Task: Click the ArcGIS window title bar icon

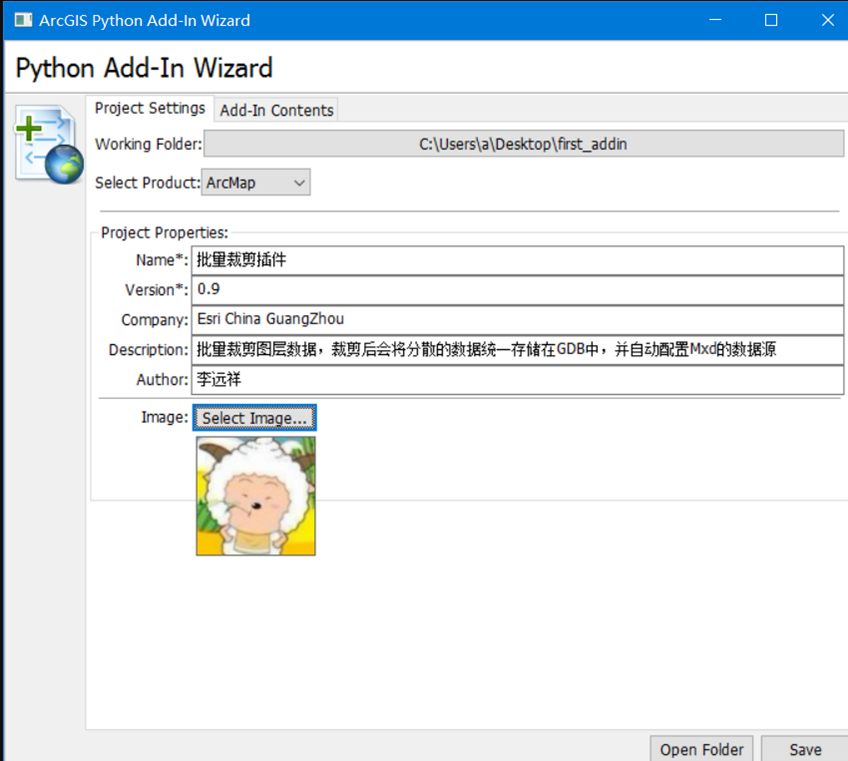Action: (23, 21)
